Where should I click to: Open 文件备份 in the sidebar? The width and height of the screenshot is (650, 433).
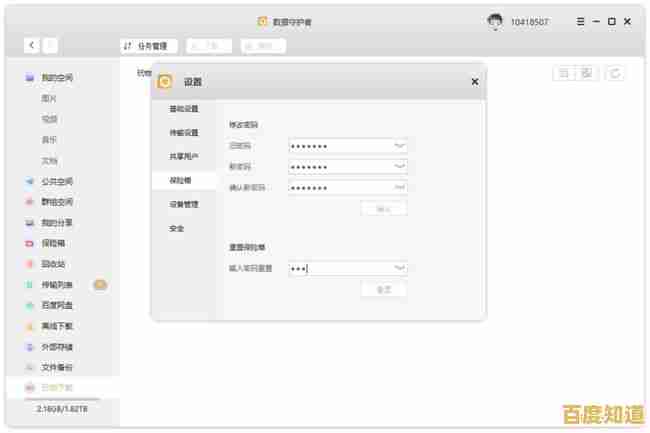57,368
